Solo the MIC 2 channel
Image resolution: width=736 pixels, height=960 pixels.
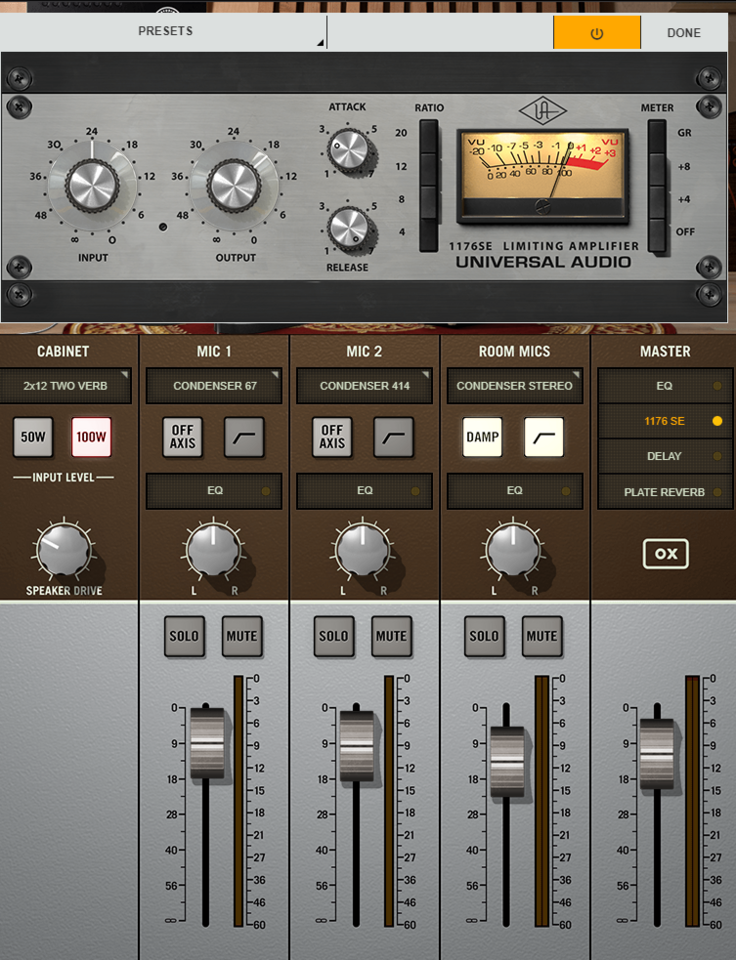(x=334, y=636)
